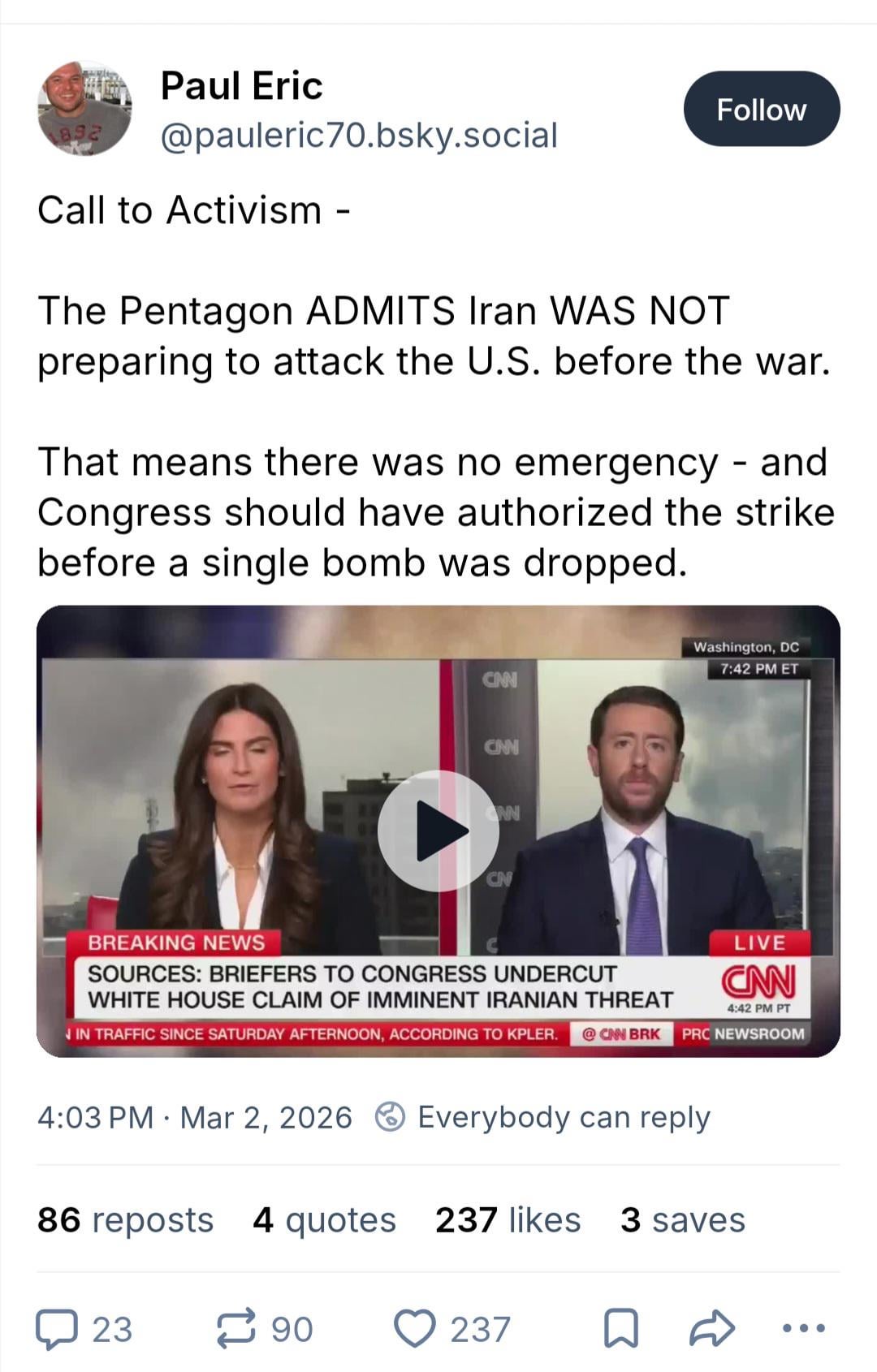This screenshot has height=1372, width=877.
Task: Open the three-dot more options menu
Action: (803, 1329)
